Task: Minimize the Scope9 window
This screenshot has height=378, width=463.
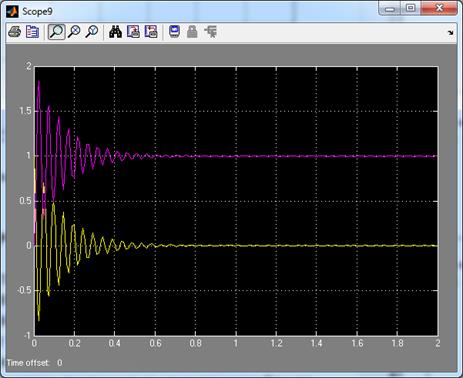Action: tap(389, 8)
